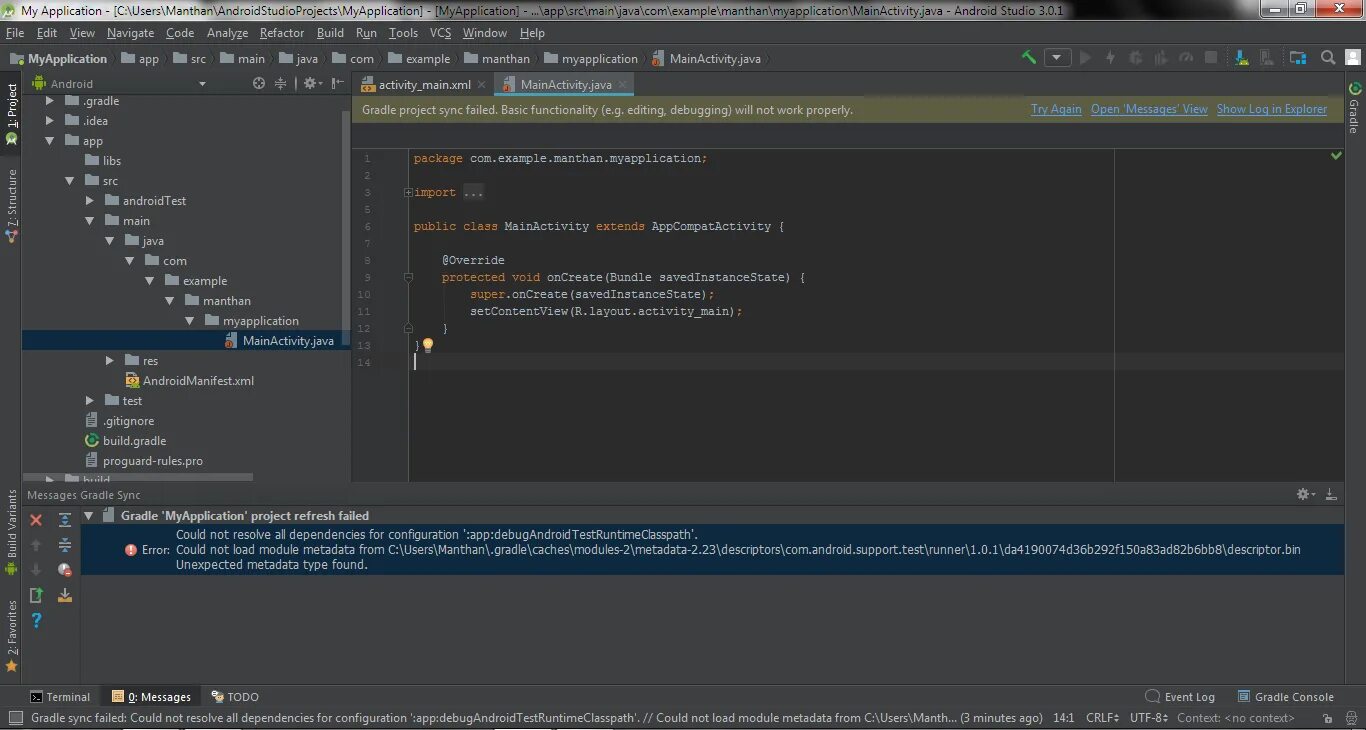Click scroll from source target icon
Image resolution: width=1366 pixels, height=730 pixels.
[x=259, y=84]
